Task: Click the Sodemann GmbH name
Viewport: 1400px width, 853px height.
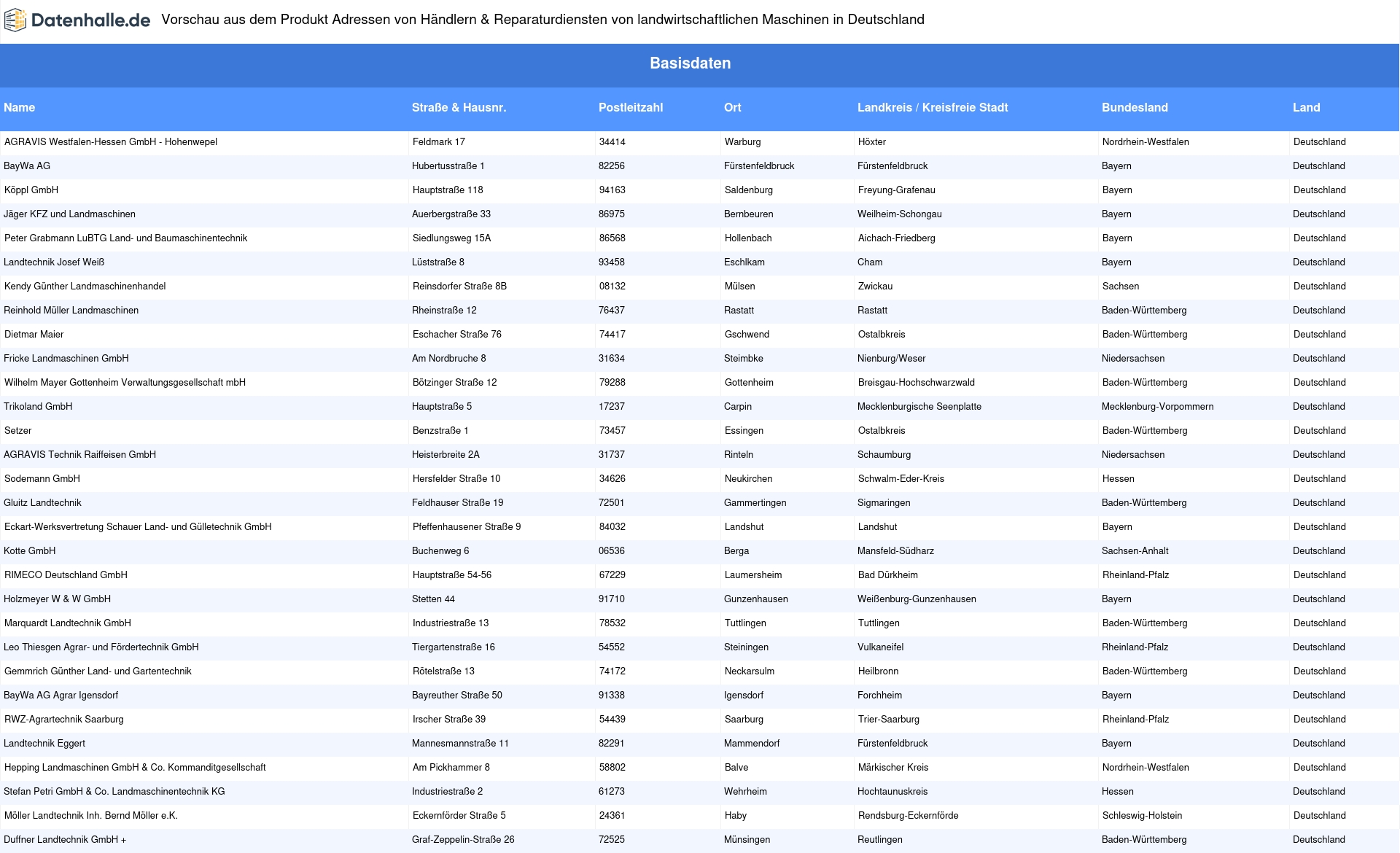Action: [x=42, y=479]
